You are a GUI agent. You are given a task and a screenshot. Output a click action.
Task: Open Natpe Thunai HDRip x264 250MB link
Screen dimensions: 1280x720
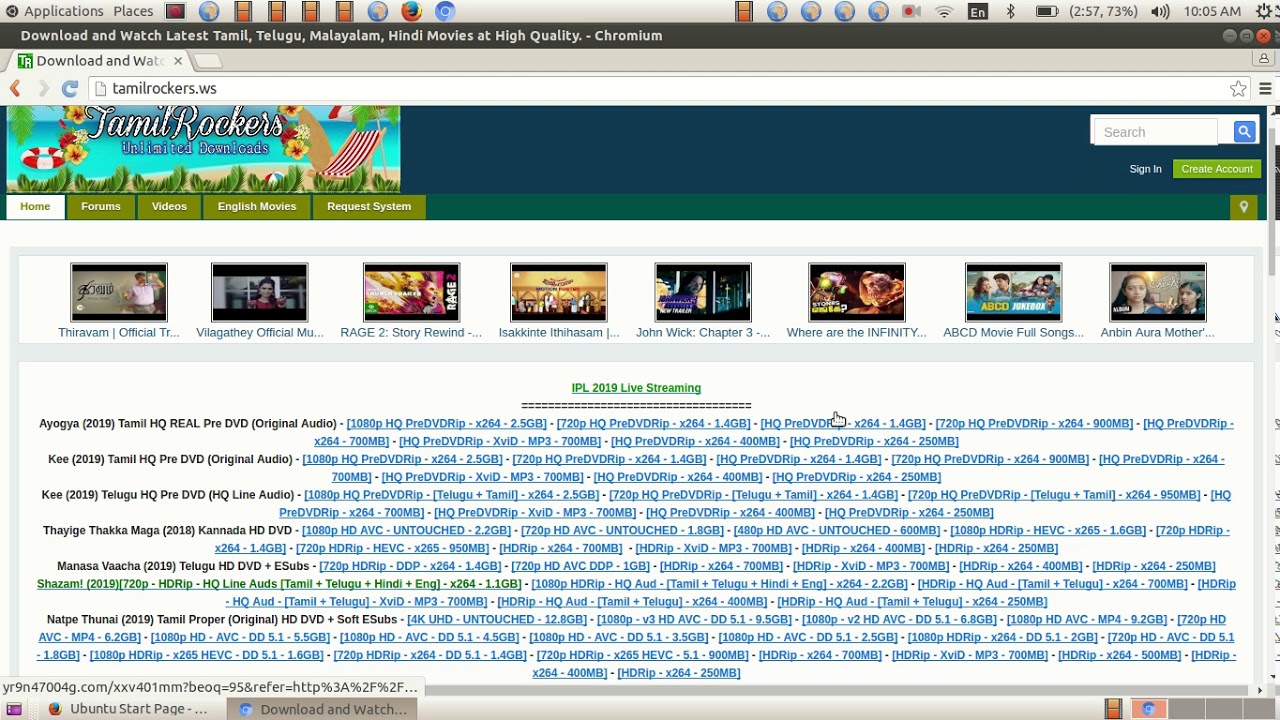679,673
